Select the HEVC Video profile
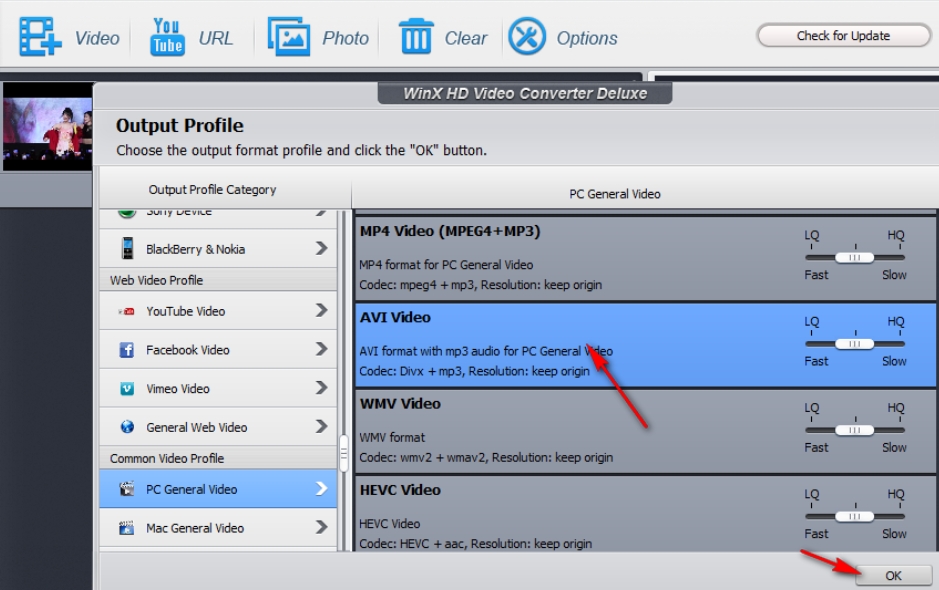Viewport: 939px width, 590px height. [x=646, y=513]
